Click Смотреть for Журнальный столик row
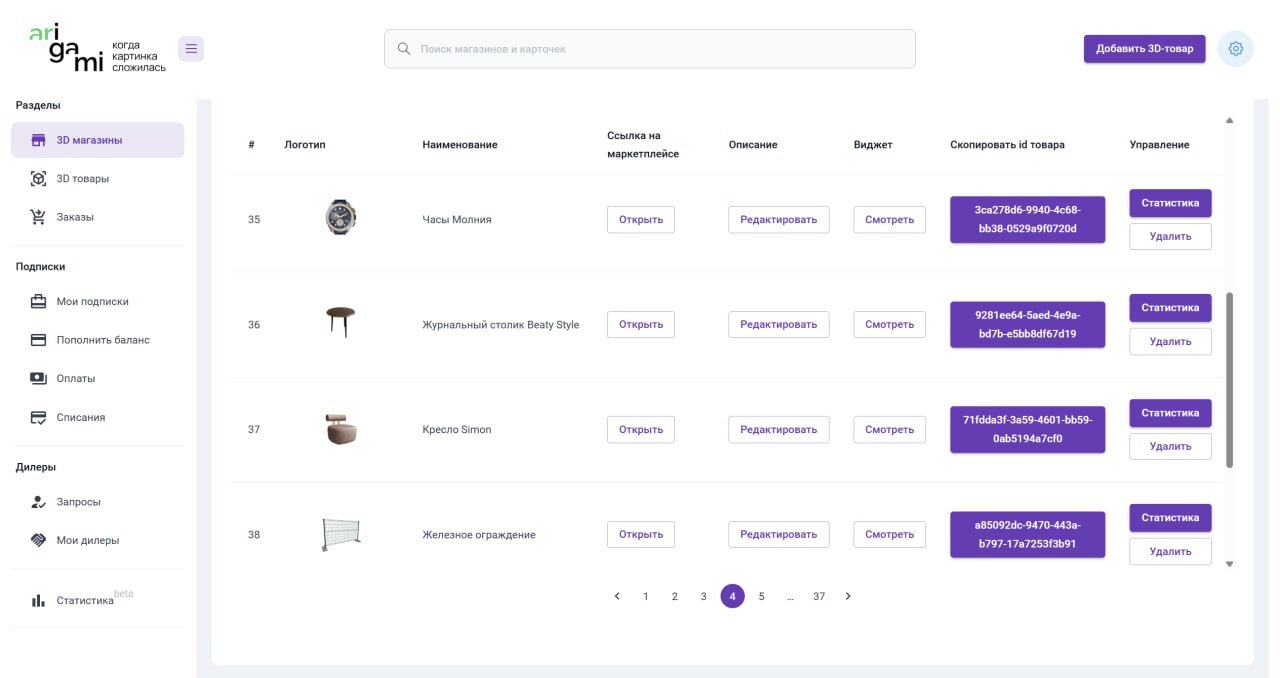The width and height of the screenshot is (1280, 678). 889,324
